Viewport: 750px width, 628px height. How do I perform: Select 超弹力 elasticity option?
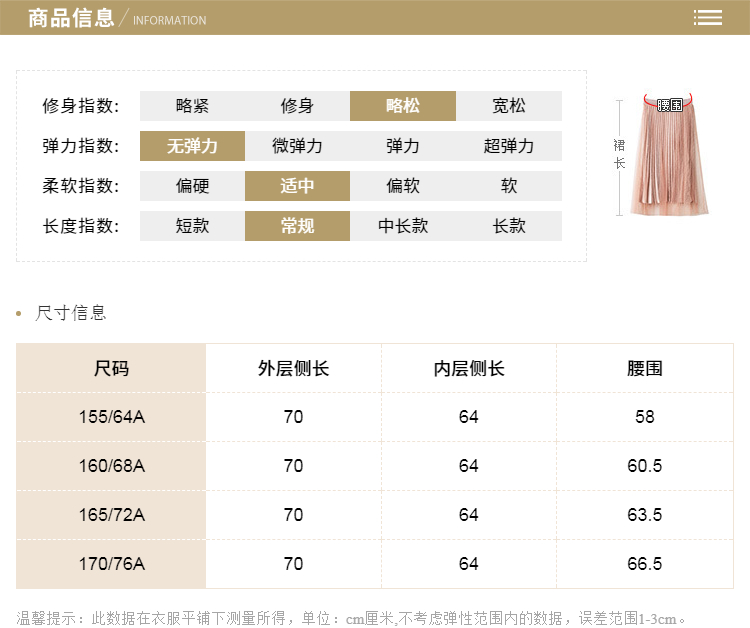point(508,146)
